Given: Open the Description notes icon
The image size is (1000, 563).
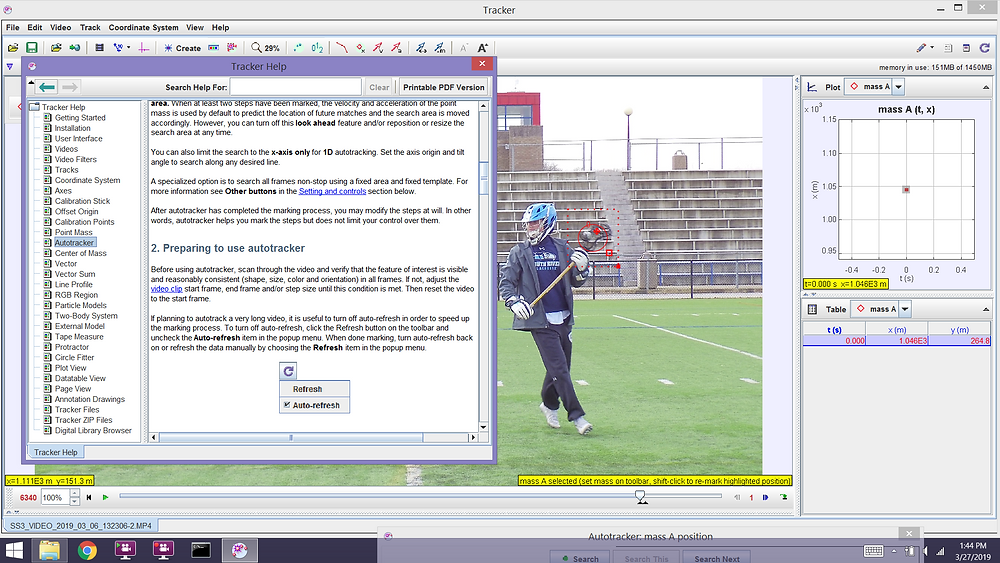Looking at the screenshot, I should [948, 48].
